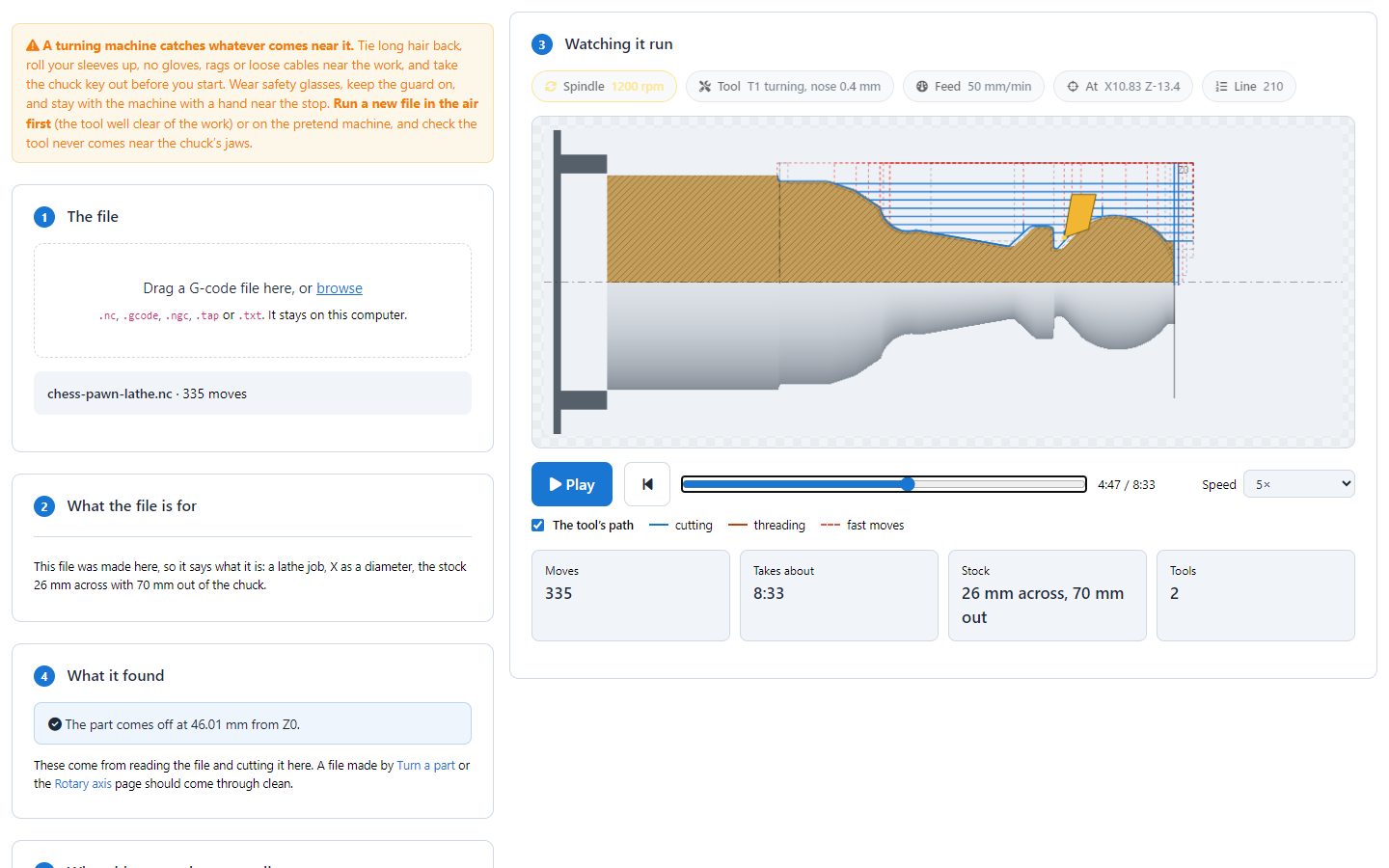This screenshot has width=1389, height=868.
Task: Rewind simulation to the start
Action: 647,484
